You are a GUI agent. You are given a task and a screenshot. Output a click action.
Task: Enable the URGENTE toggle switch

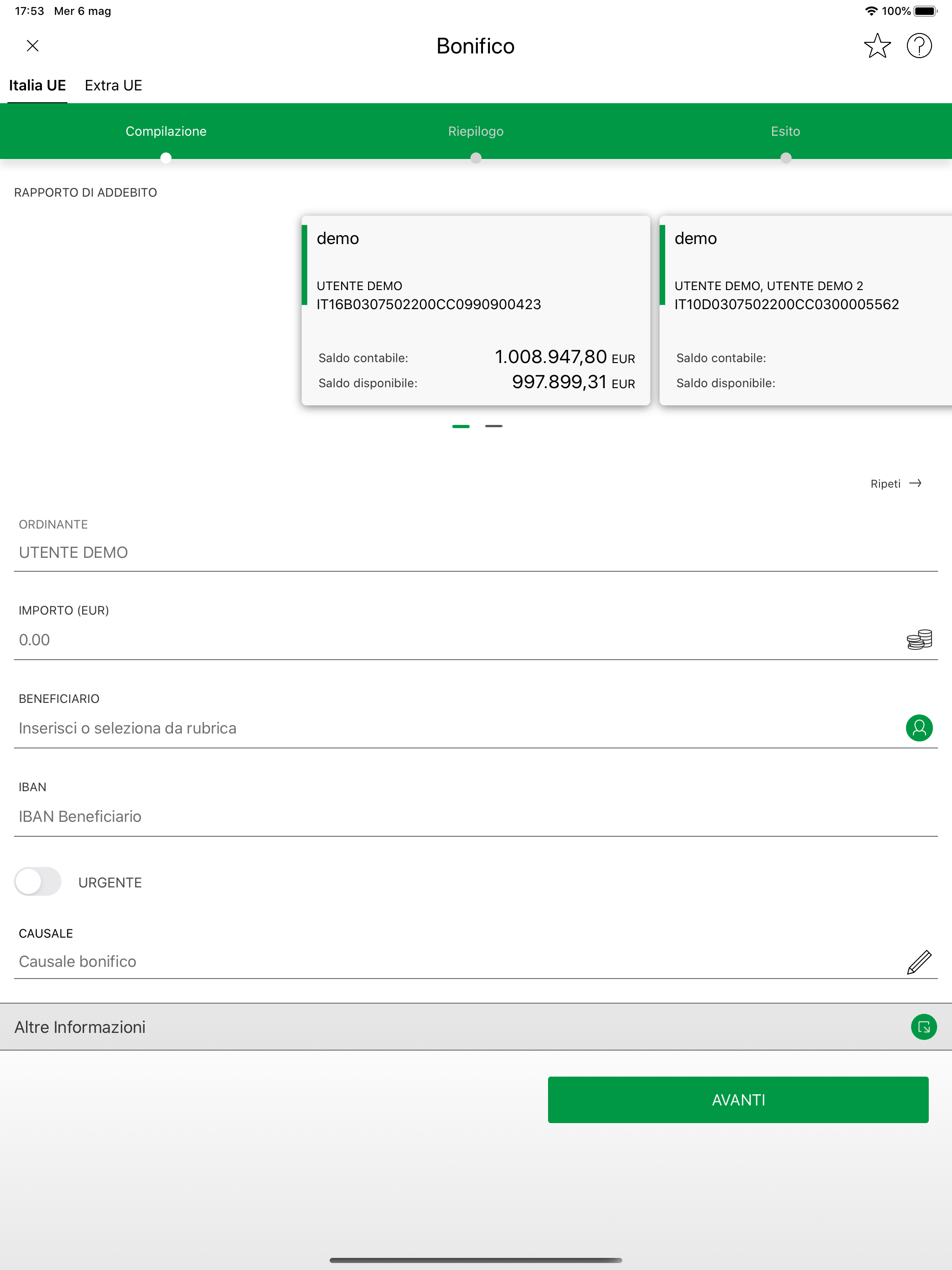pos(37,882)
